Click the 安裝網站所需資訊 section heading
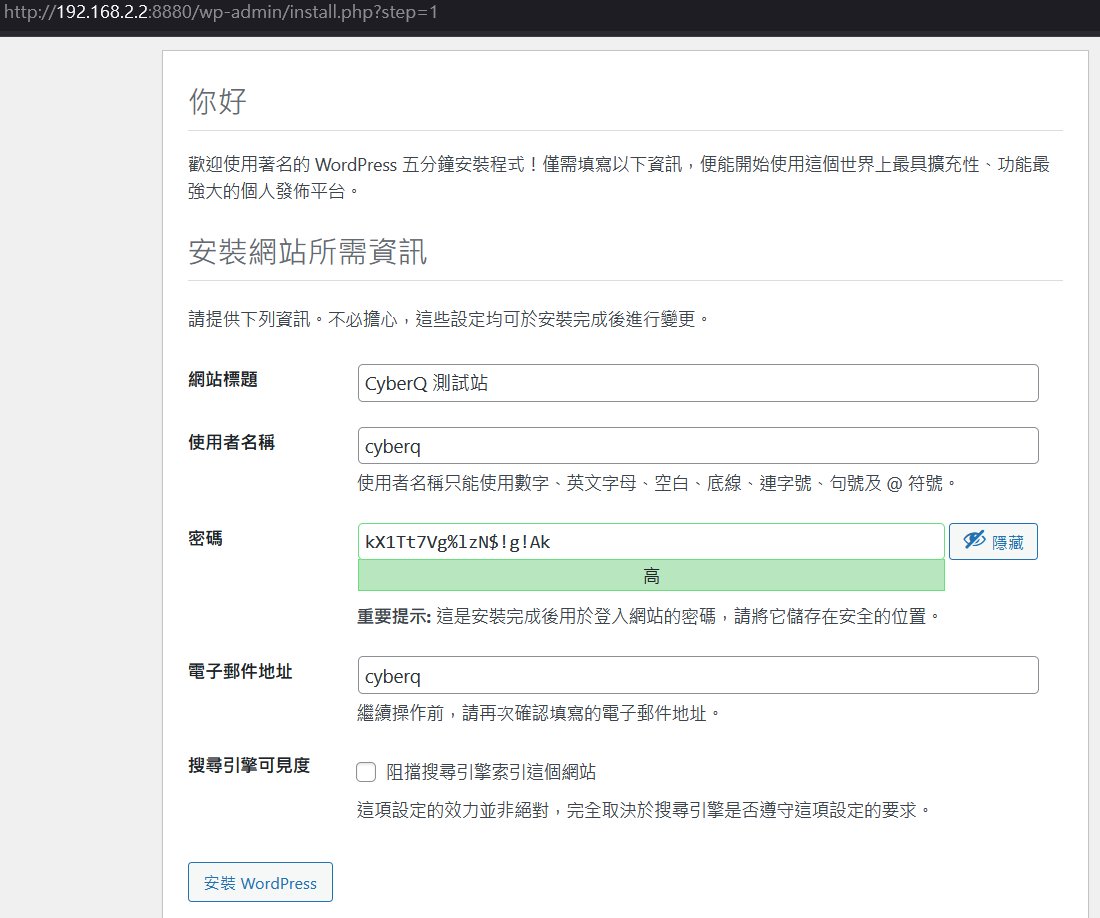The width and height of the screenshot is (1100, 918). click(x=308, y=251)
